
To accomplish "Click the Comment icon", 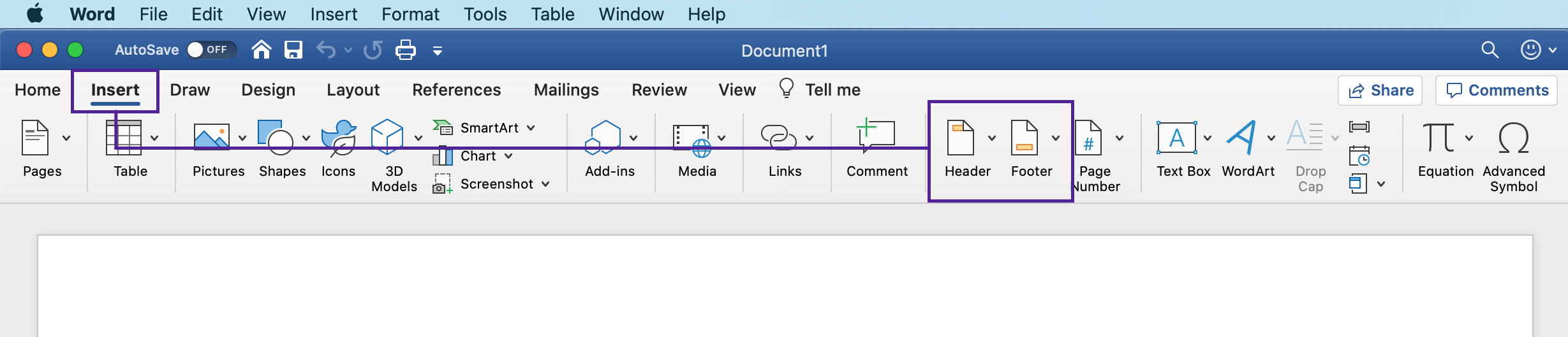I will 876,136.
